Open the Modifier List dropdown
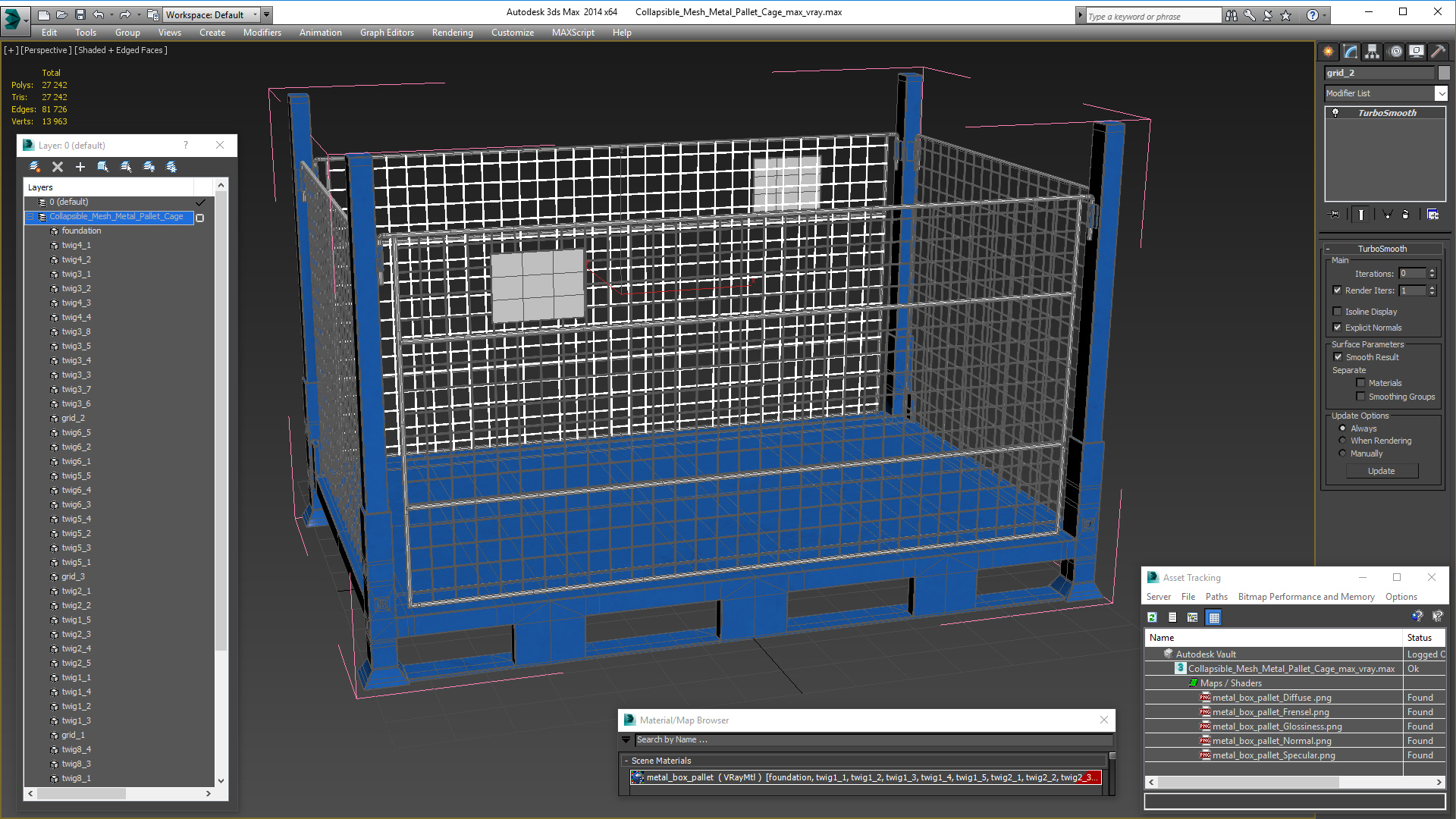The image size is (1456, 819). (x=1441, y=93)
